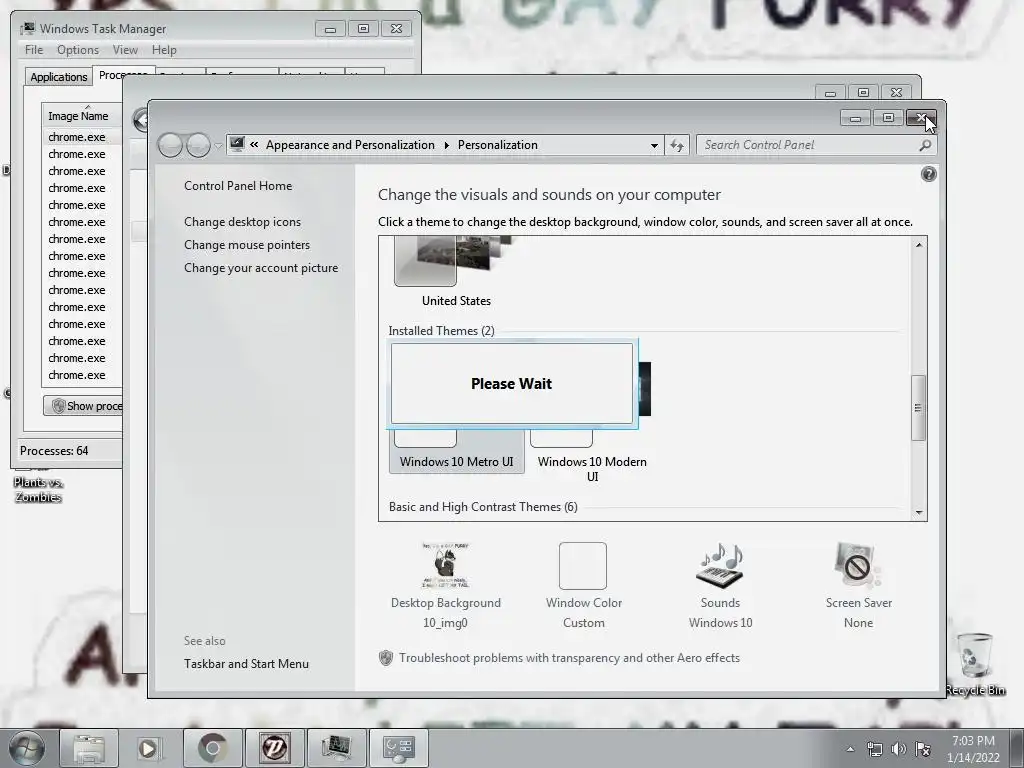Image resolution: width=1024 pixels, height=768 pixels.
Task: Maximize the Personalization window
Action: click(x=888, y=118)
